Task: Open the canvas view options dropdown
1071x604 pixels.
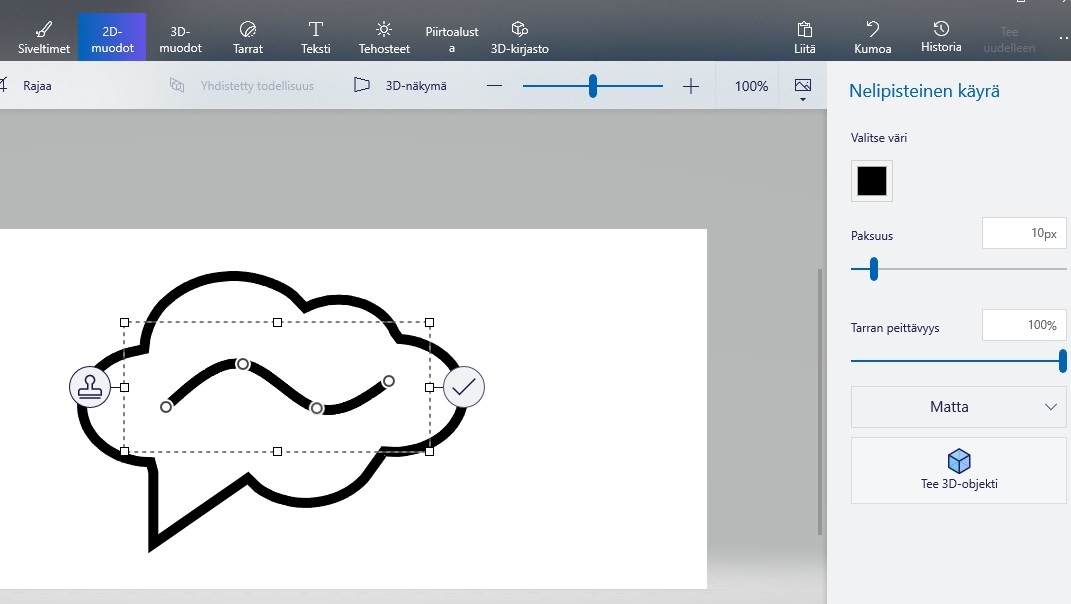Action: pos(802,88)
